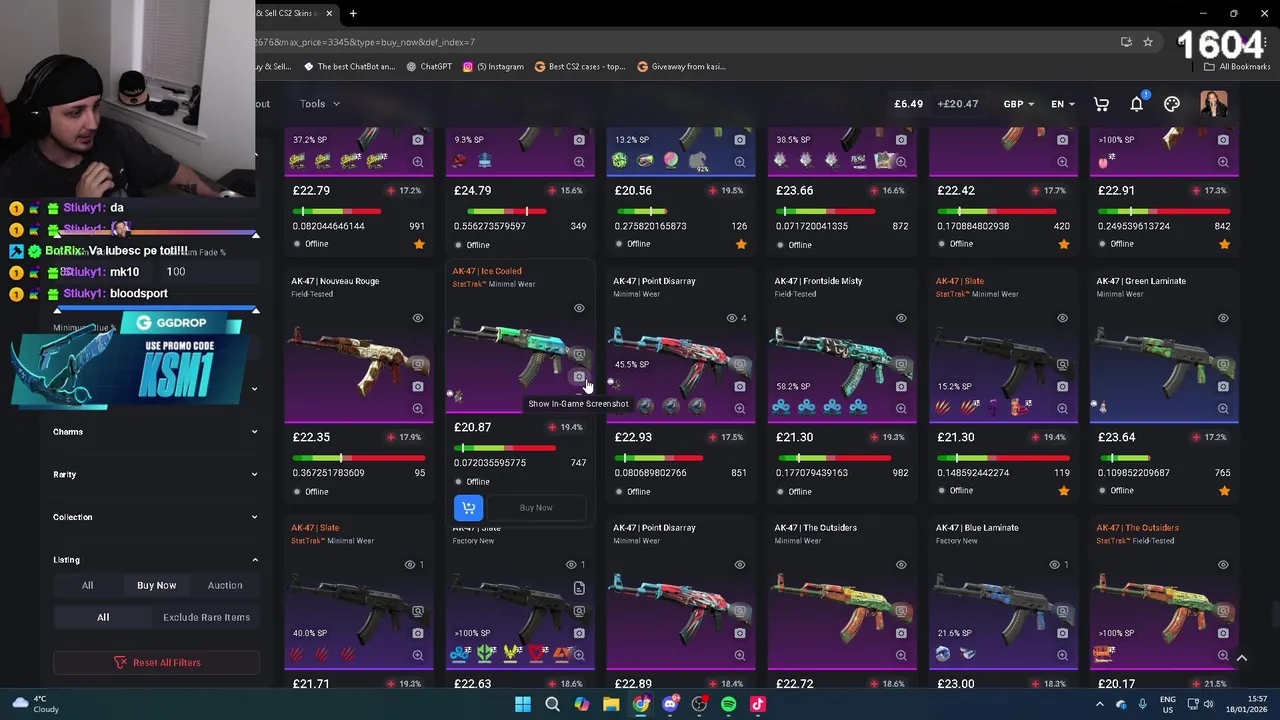
Task: Add AK-47 Ice Coaled to cart
Action: tap(468, 508)
